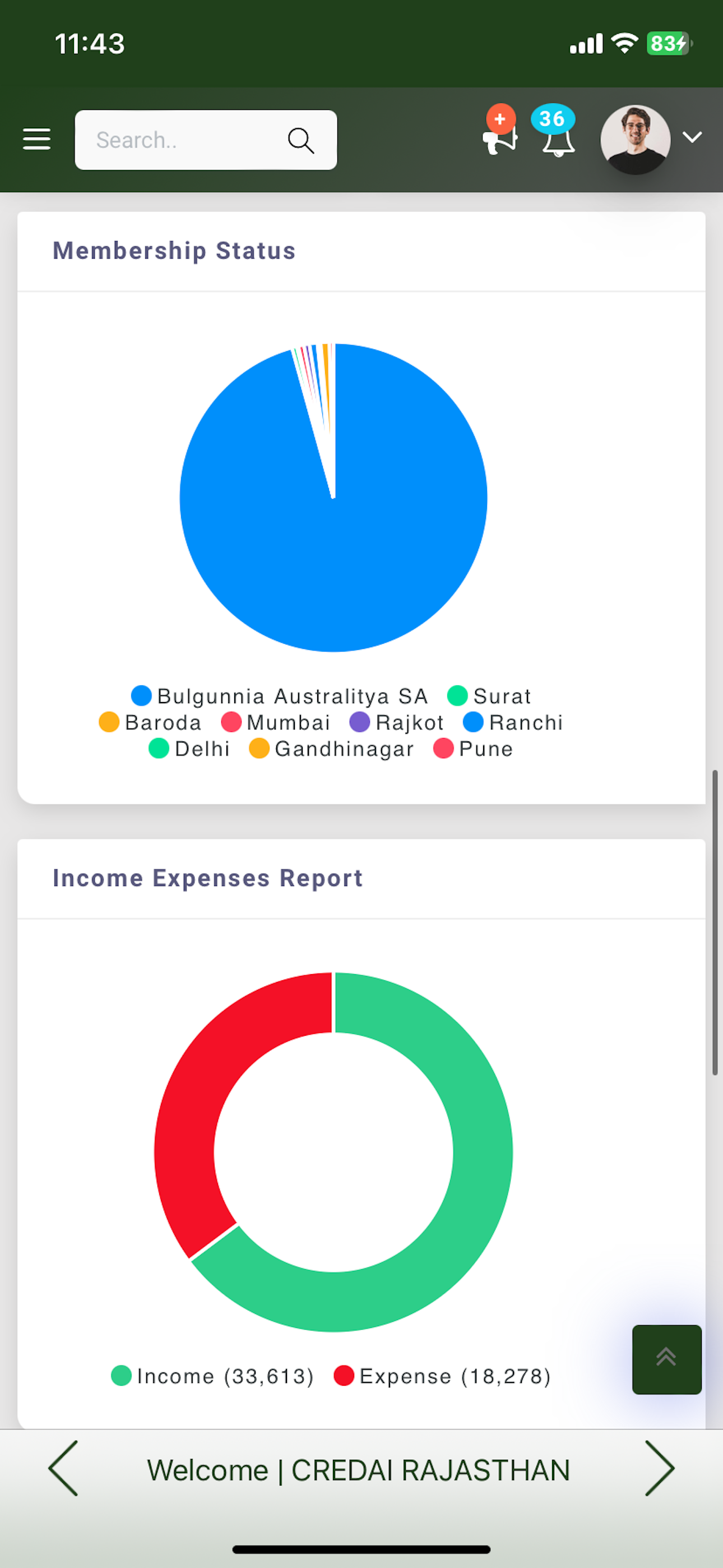
Task: Click Welcome | CREDAI RAJASTHAN title
Action: coord(359,1470)
